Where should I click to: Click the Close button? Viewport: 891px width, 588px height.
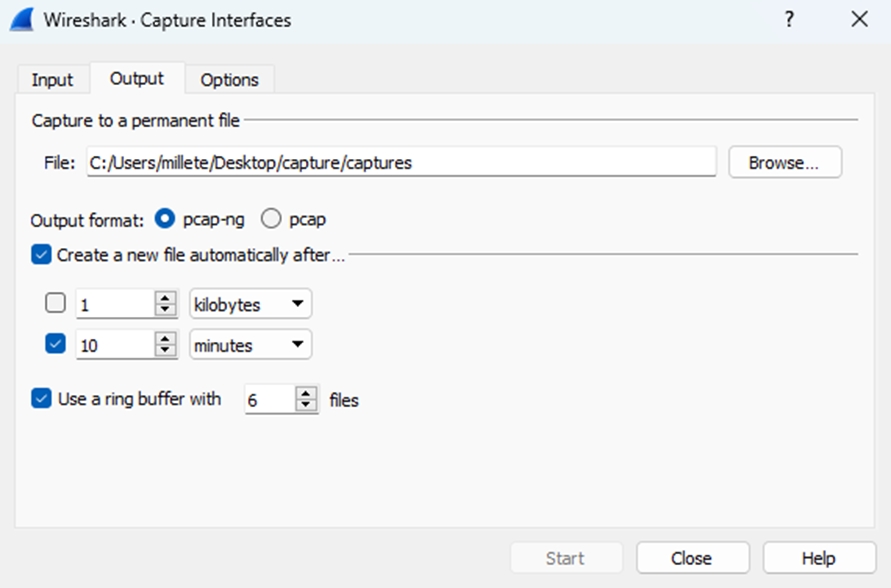pos(692,558)
